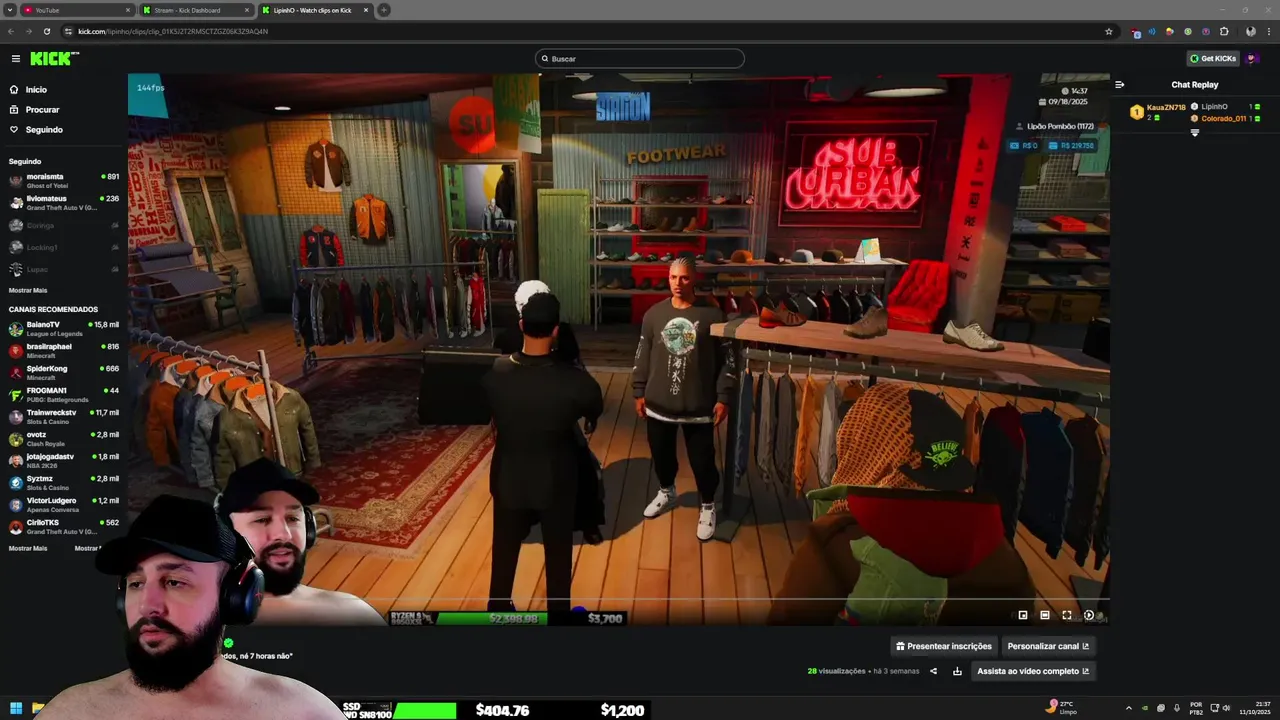The image size is (1280, 720).
Task: Close the Stream - Kick Dashboard tab
Action: (247, 10)
